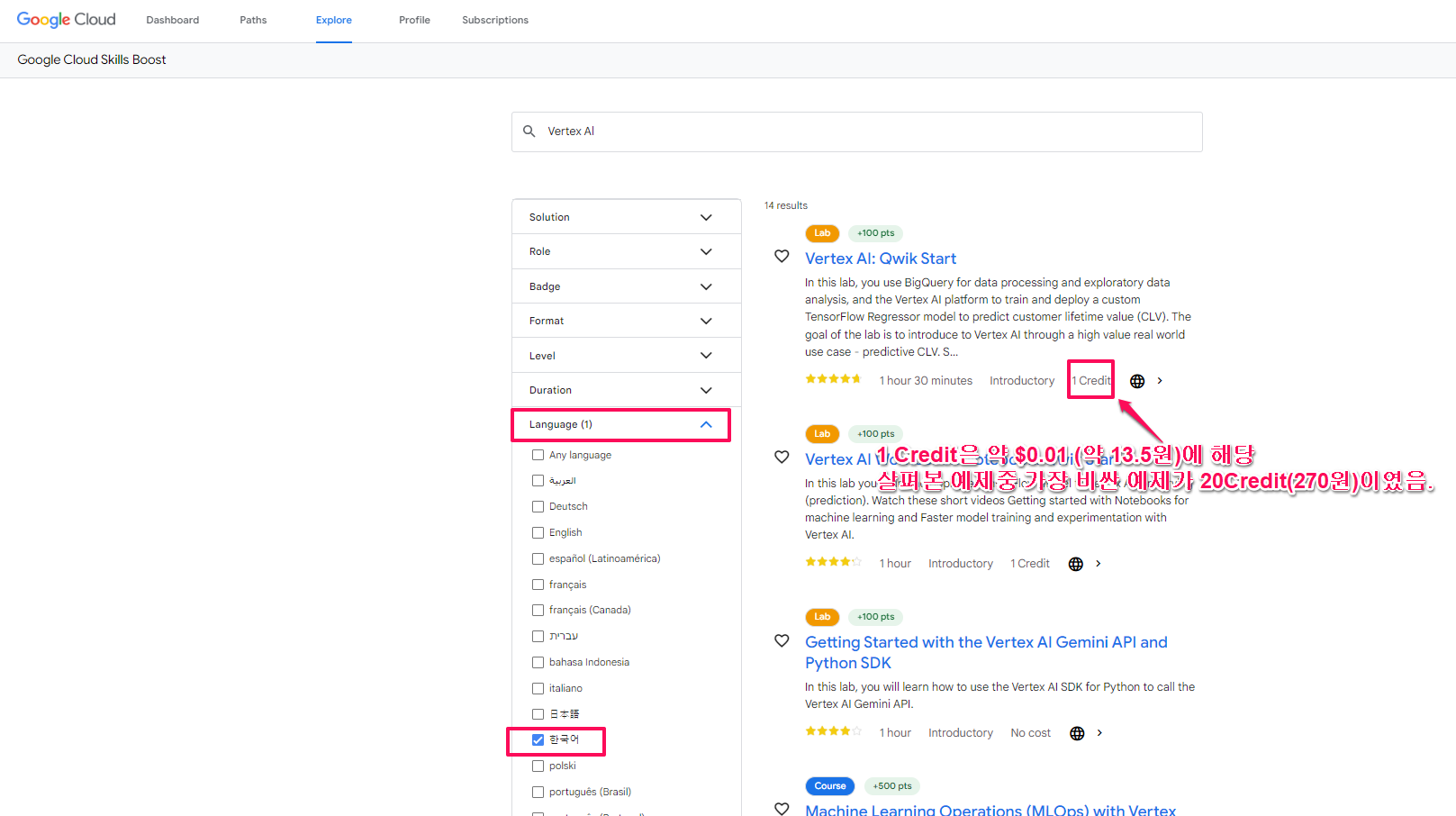Viewport: 1456px width, 816px height.
Task: Open the Subscriptions tab
Action: point(495,20)
